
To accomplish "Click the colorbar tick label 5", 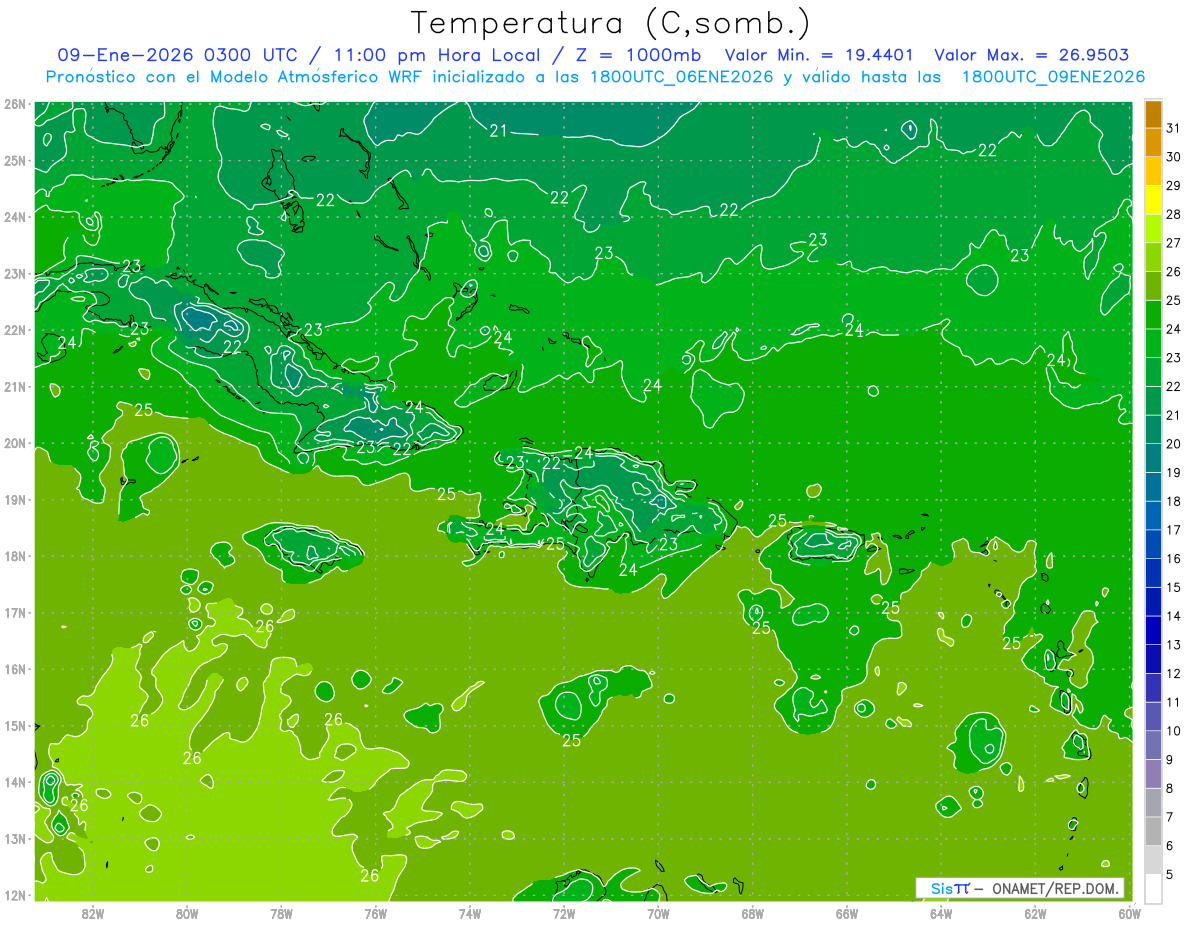I will point(1171,875).
